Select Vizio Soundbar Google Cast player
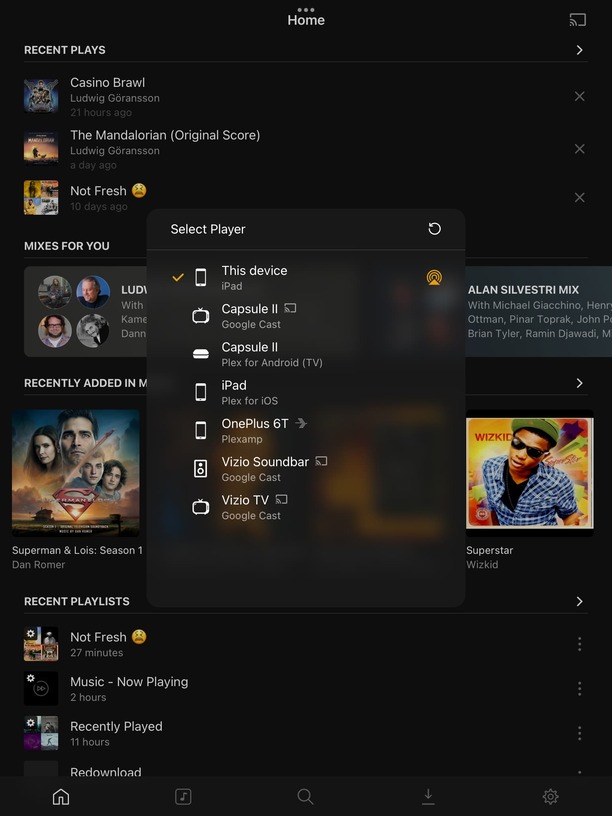612x816 pixels. (x=306, y=469)
